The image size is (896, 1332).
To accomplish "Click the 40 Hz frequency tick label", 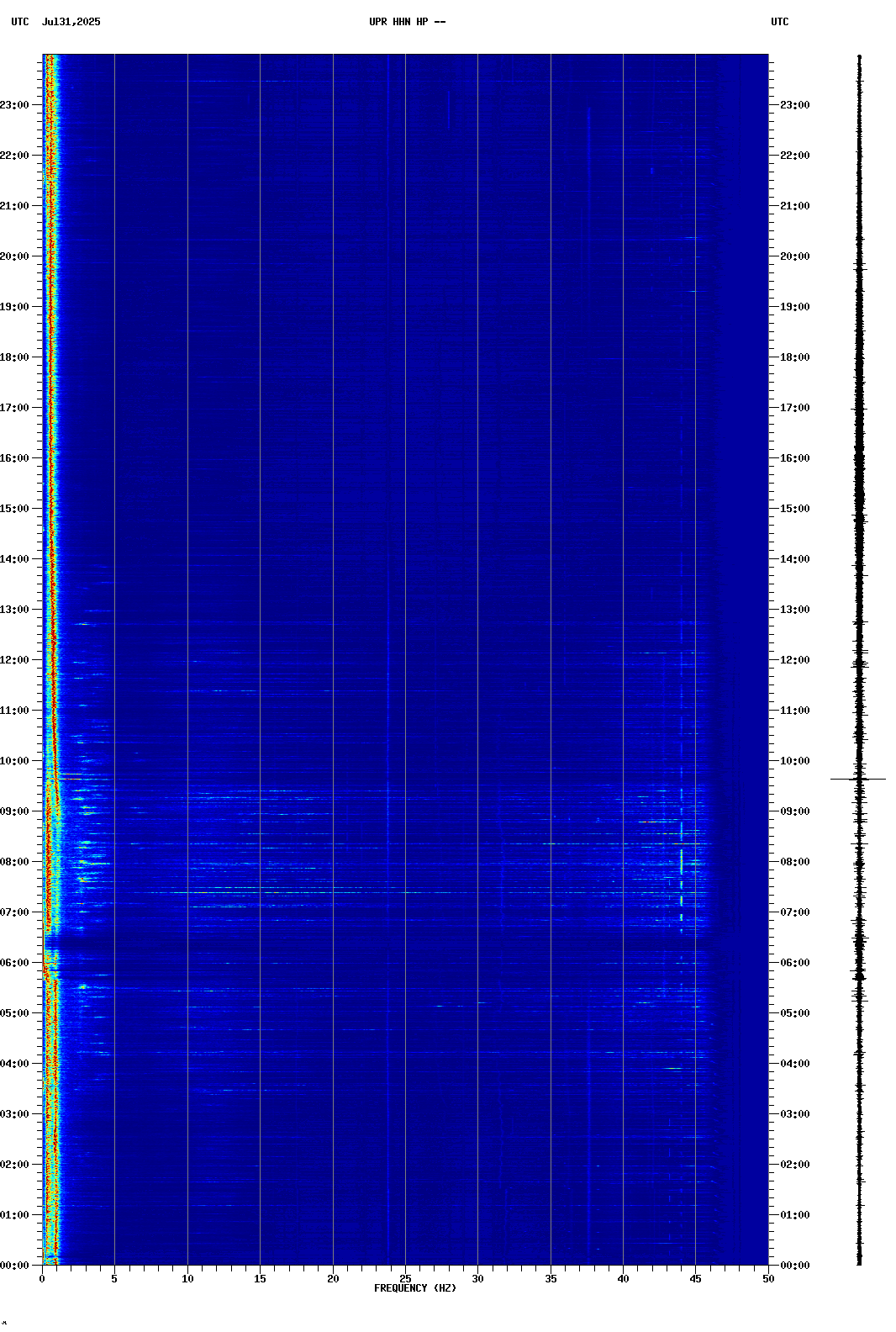I will point(623,1279).
